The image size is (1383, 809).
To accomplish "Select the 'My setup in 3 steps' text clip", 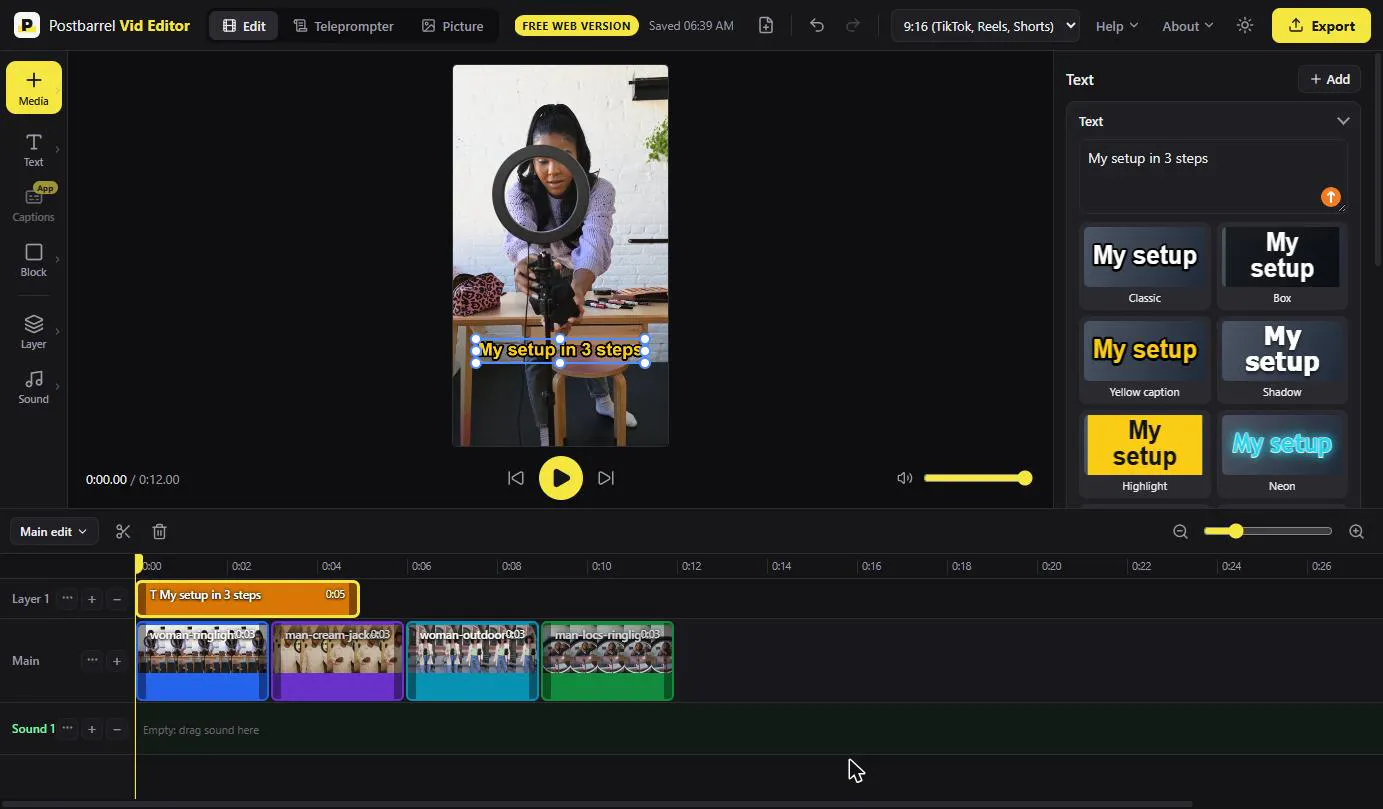I will point(247,598).
